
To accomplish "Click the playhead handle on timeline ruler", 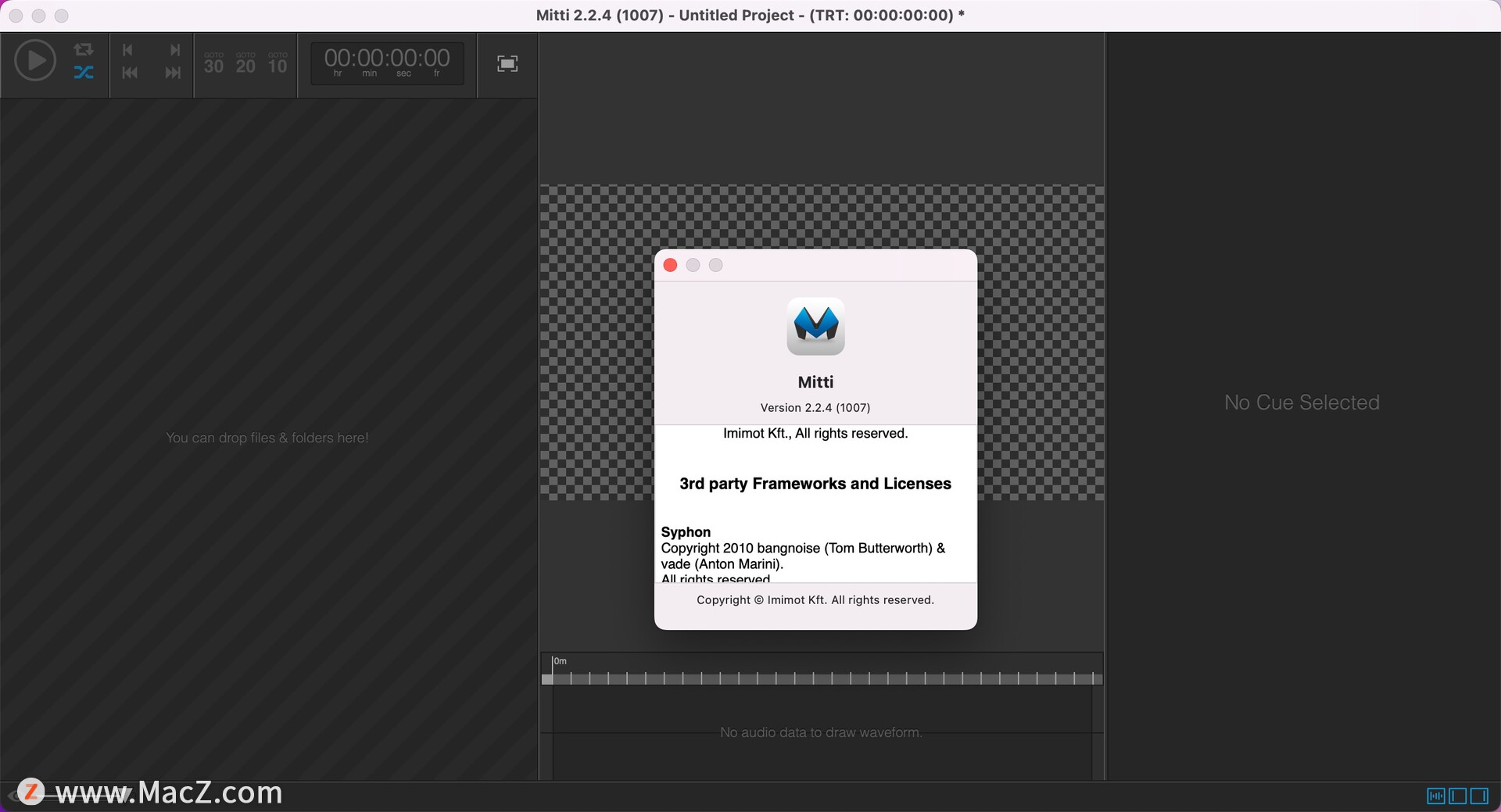I will [547, 679].
